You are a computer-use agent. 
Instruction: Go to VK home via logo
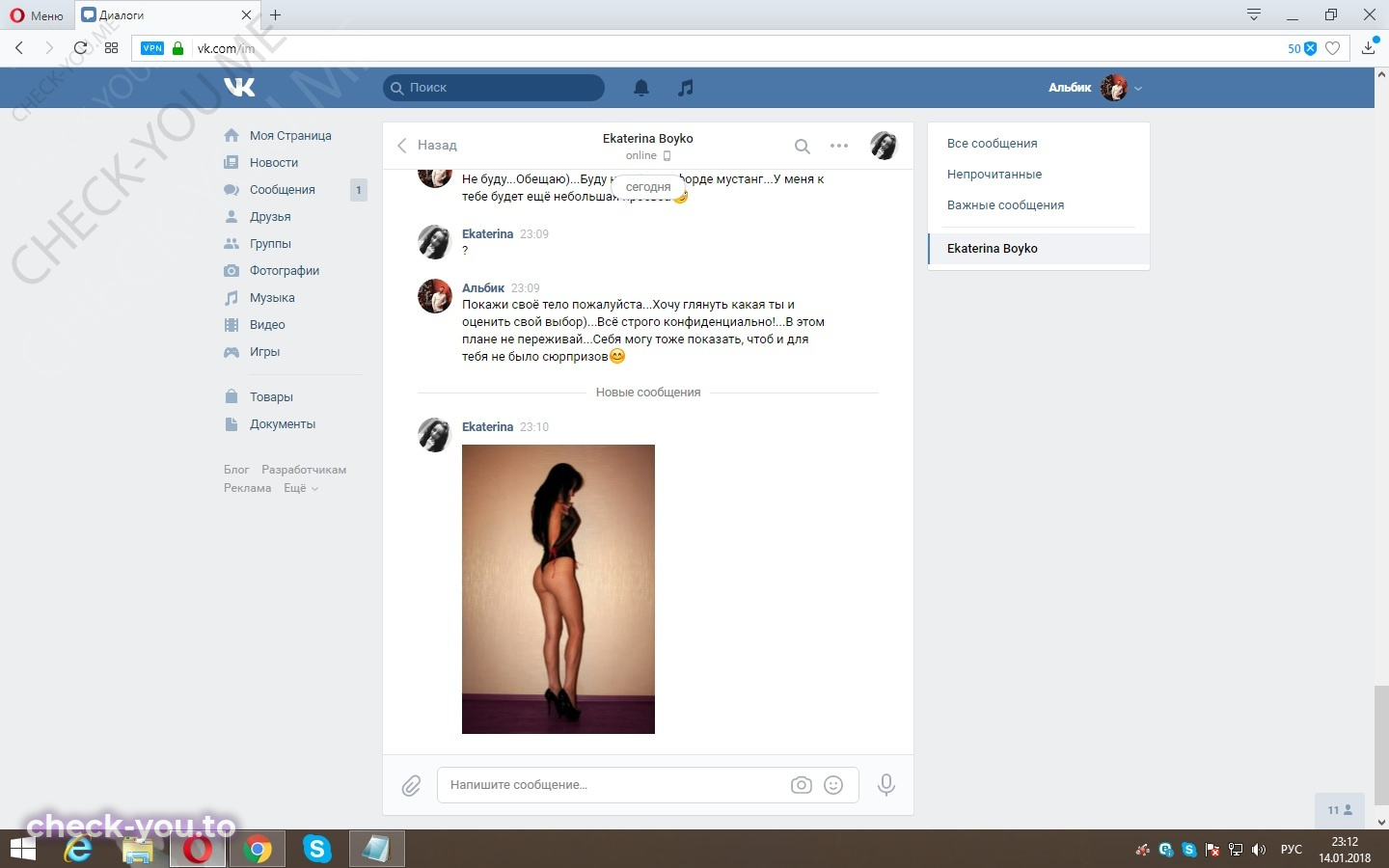[x=239, y=88]
